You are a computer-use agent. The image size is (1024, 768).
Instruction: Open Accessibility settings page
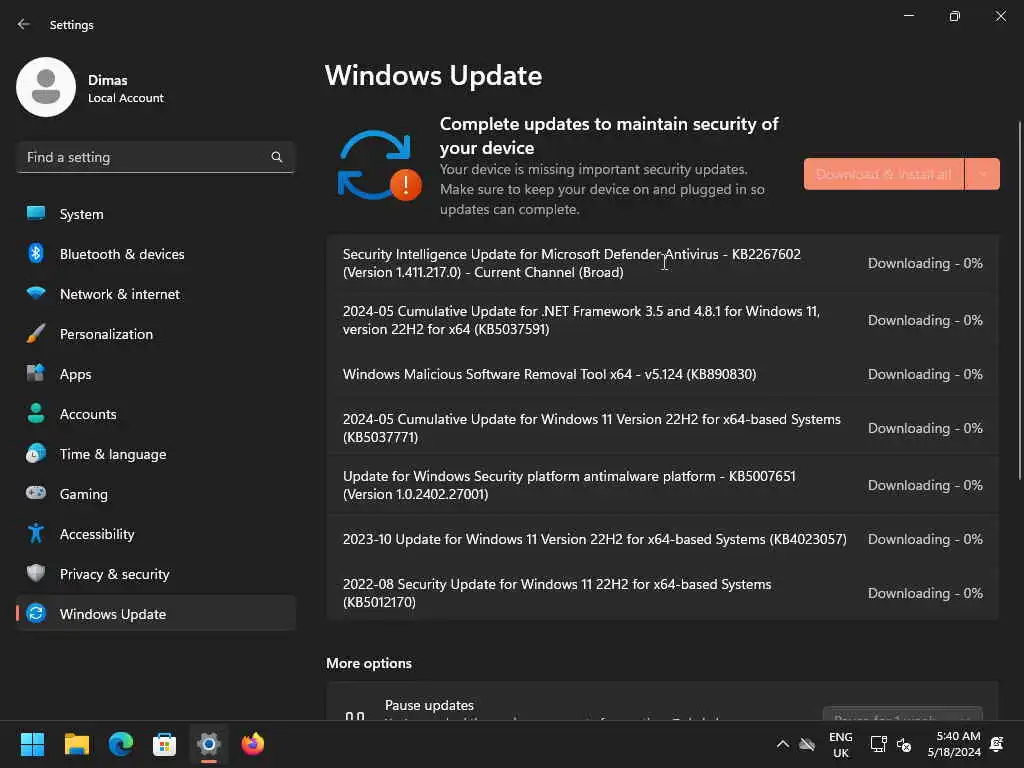click(x=155, y=534)
